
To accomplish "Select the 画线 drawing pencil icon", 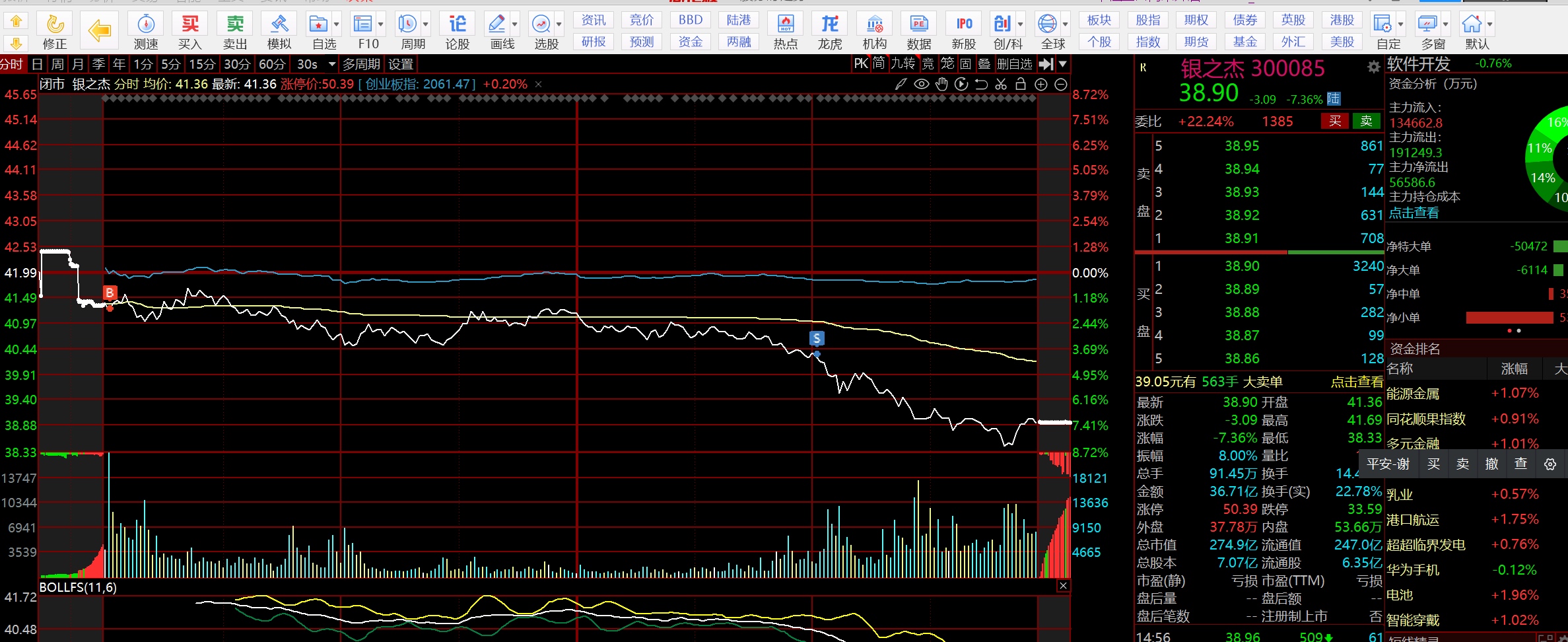I will tap(496, 24).
